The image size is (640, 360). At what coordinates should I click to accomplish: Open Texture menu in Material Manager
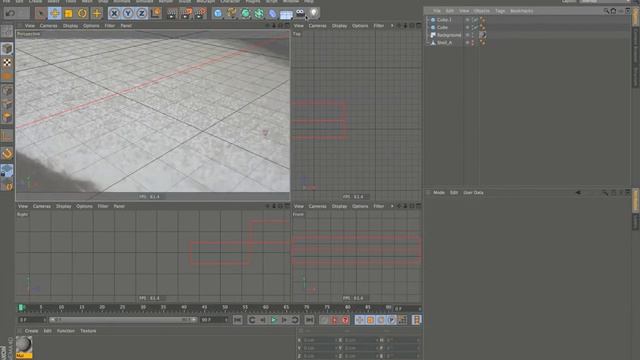(x=88, y=331)
